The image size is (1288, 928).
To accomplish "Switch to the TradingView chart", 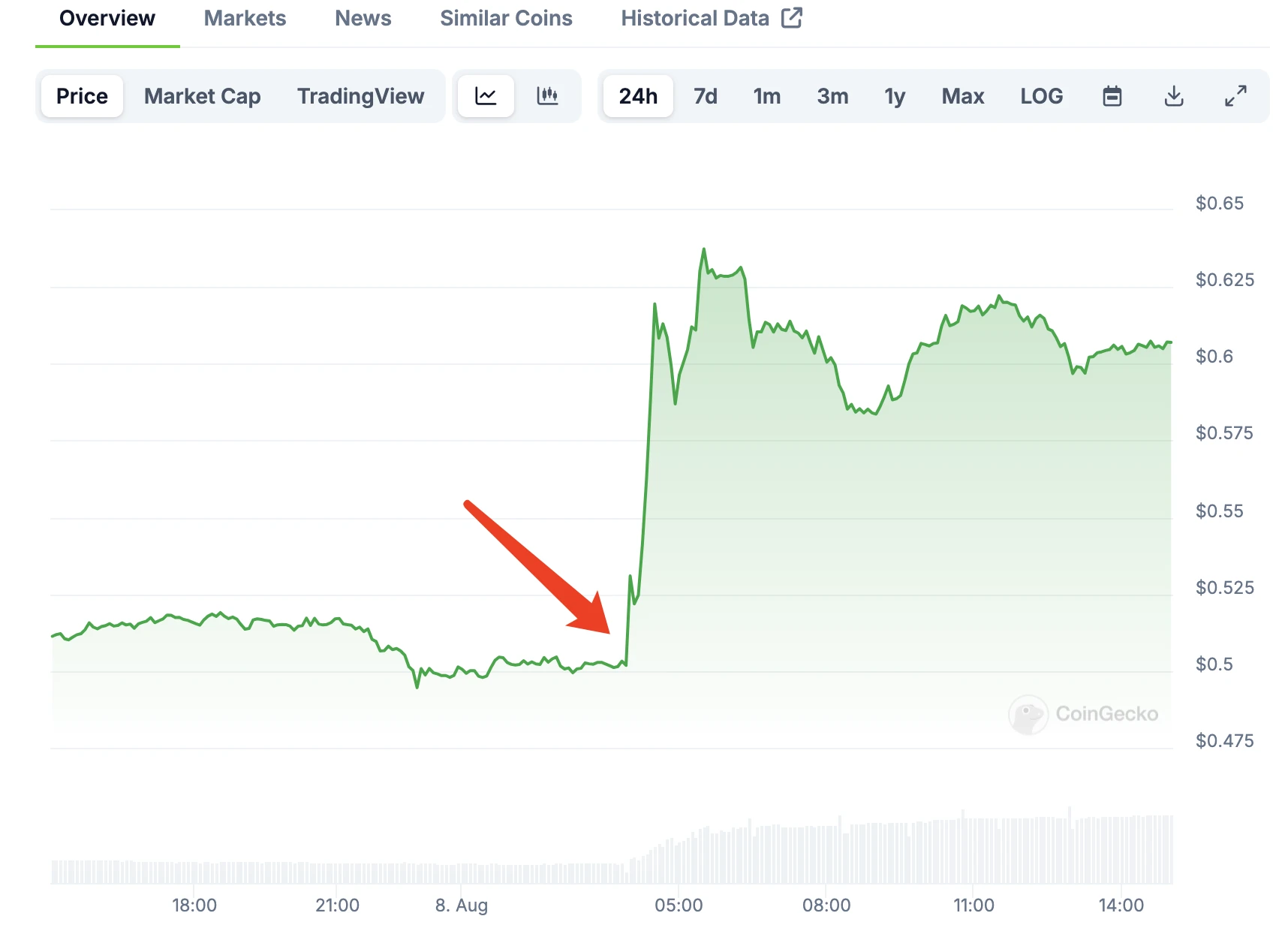I will (x=360, y=96).
